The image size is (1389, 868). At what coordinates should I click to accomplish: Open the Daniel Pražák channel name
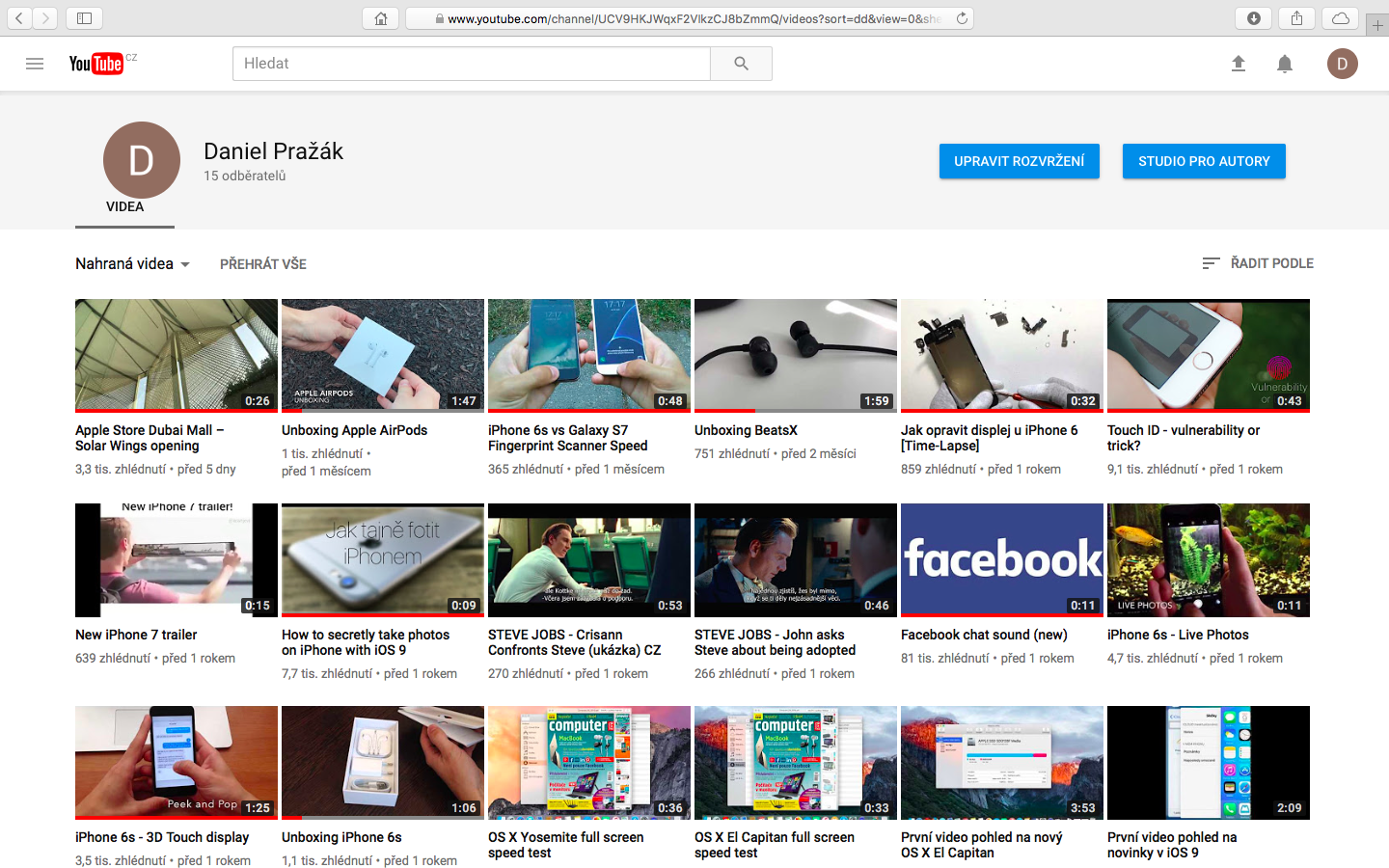(273, 151)
